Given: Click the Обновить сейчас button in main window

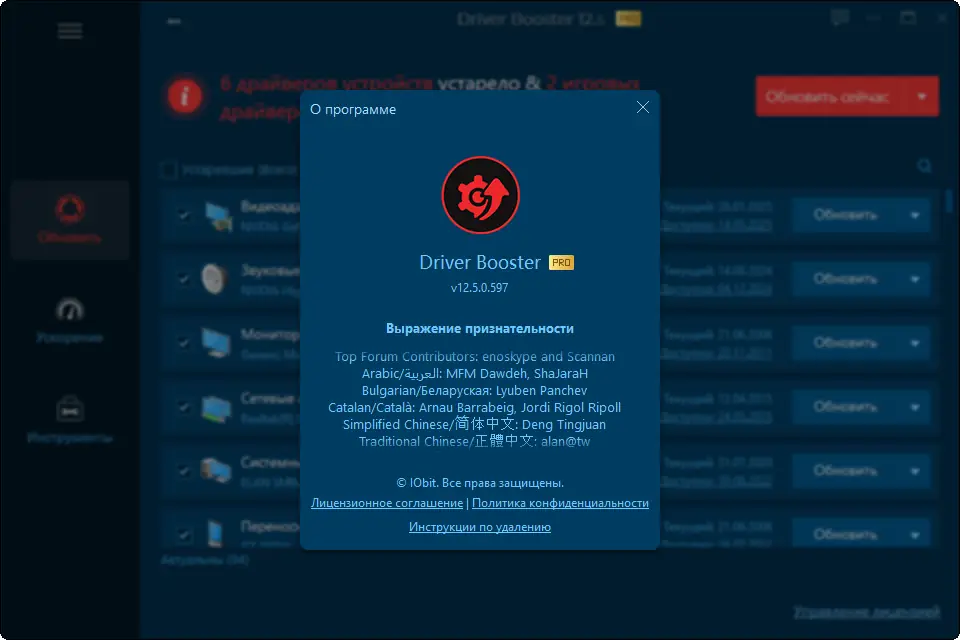Looking at the screenshot, I should click(830, 97).
